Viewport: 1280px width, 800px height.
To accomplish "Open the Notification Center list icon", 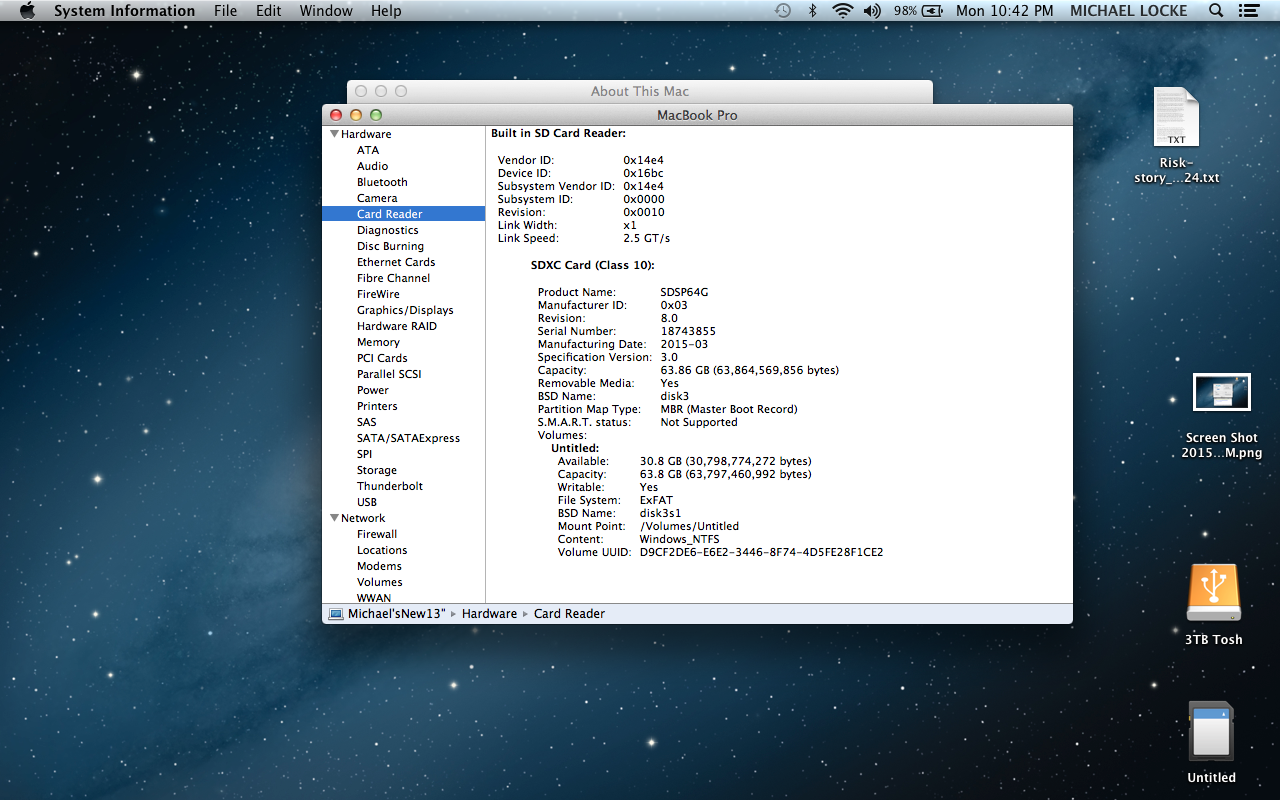I will tap(1248, 11).
